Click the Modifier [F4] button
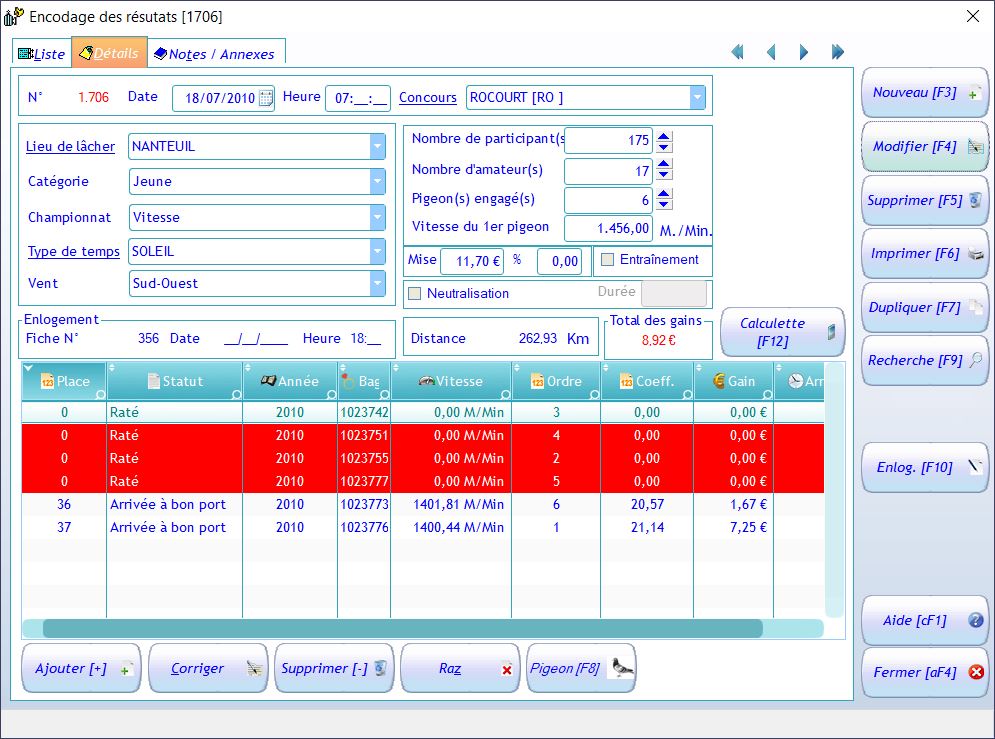995x739 pixels. coord(924,147)
